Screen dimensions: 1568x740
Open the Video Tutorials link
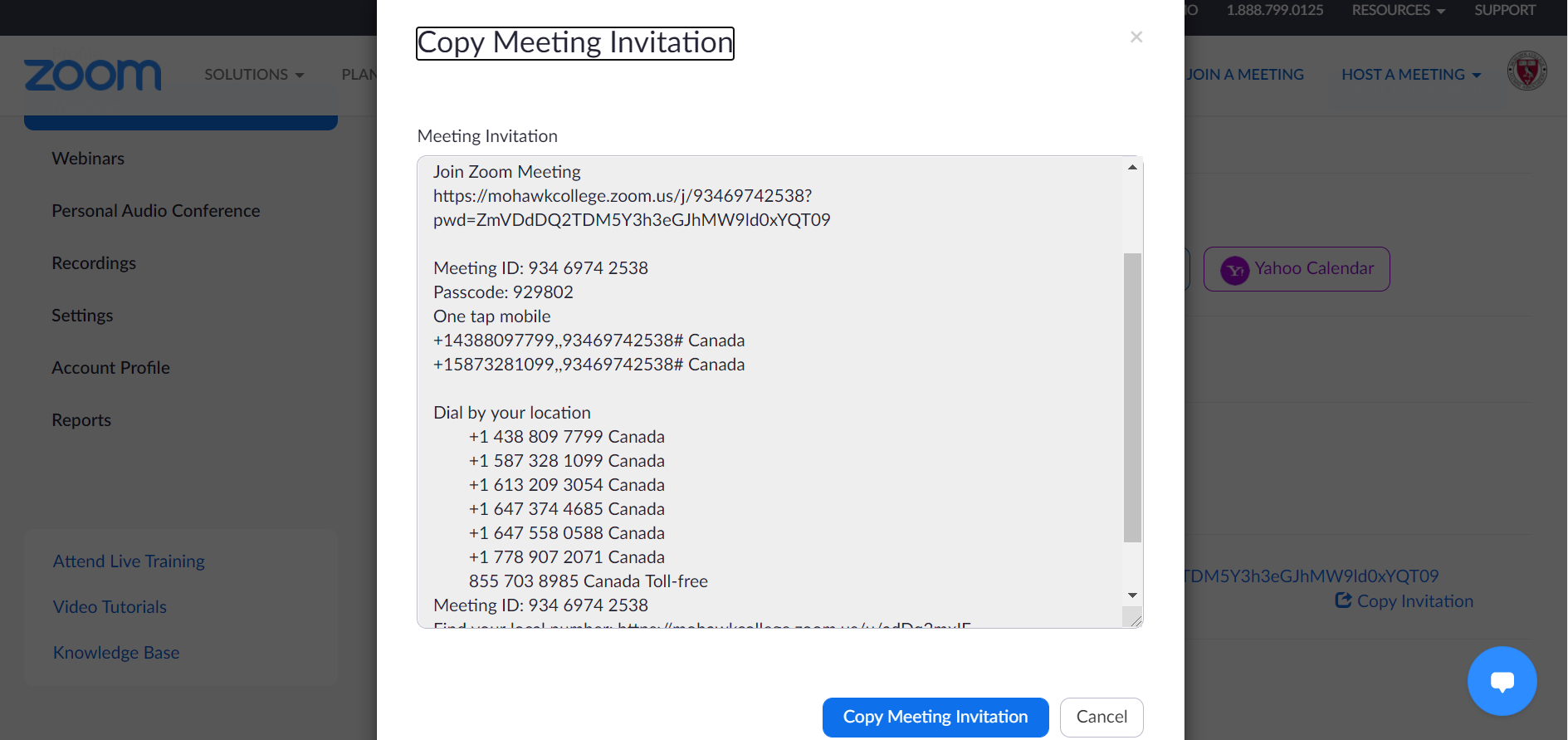tap(110, 607)
